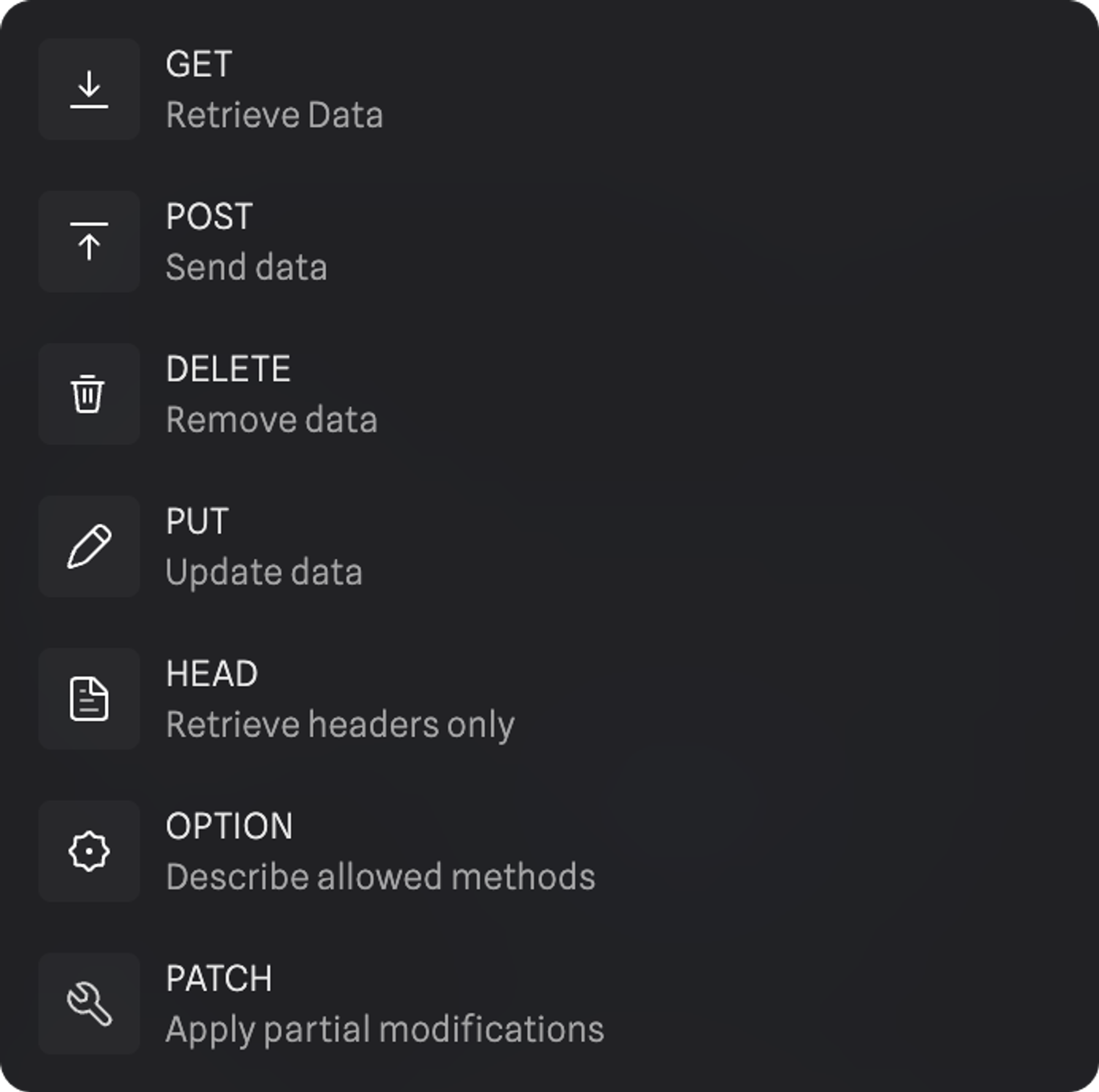Click the OPTION gear badge icon
1099x1092 pixels.
tap(88, 851)
